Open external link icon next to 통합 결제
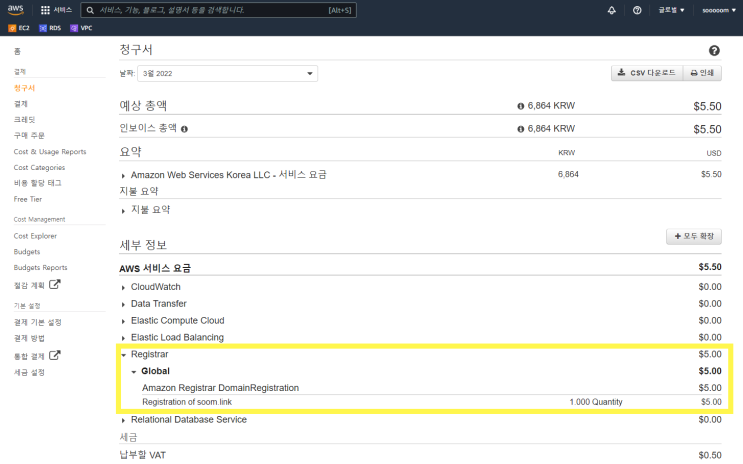 pos(55,355)
